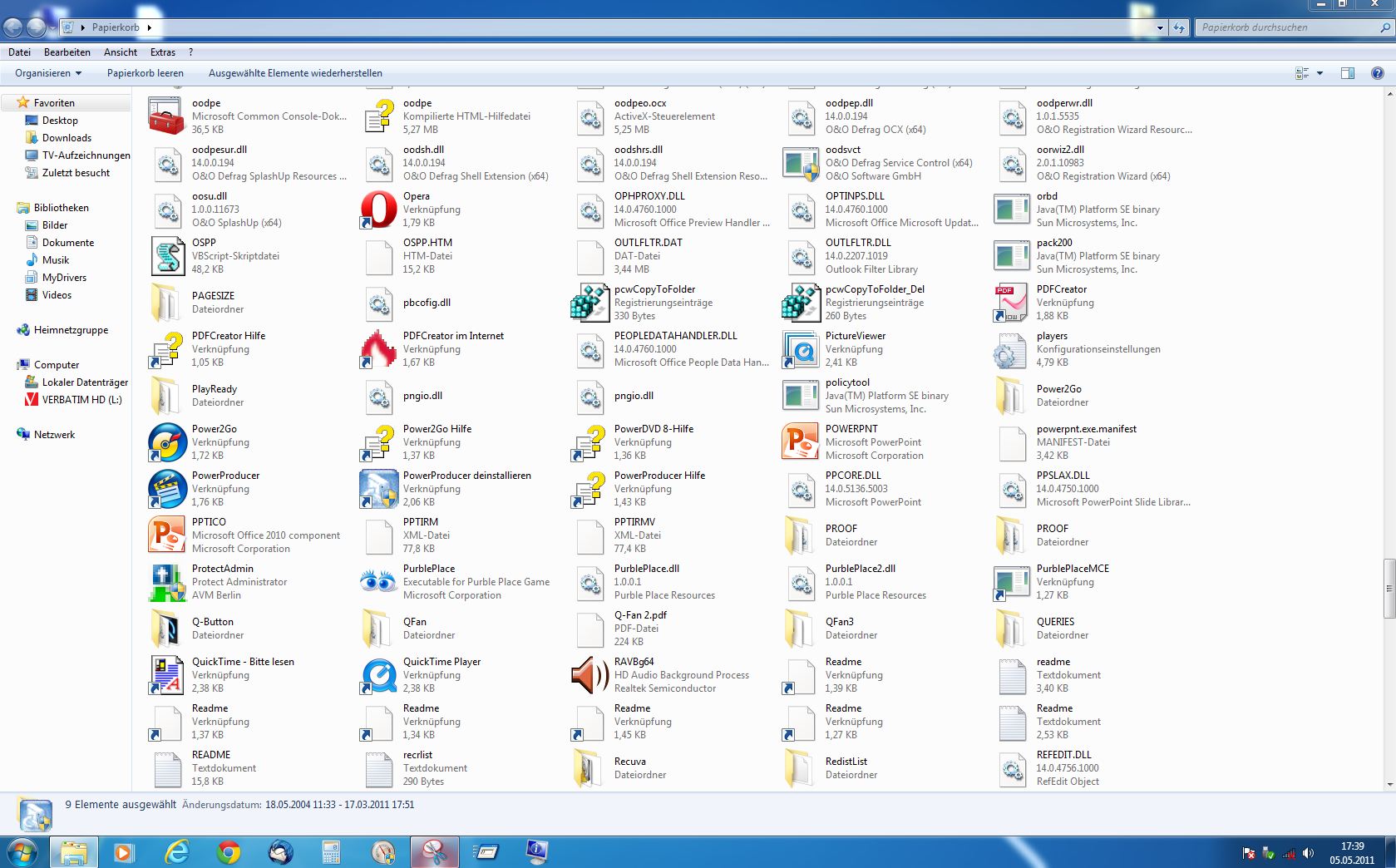This screenshot has width=1396, height=868.
Task: Select the QuickTime Player shortcut icon
Action: pos(379,675)
